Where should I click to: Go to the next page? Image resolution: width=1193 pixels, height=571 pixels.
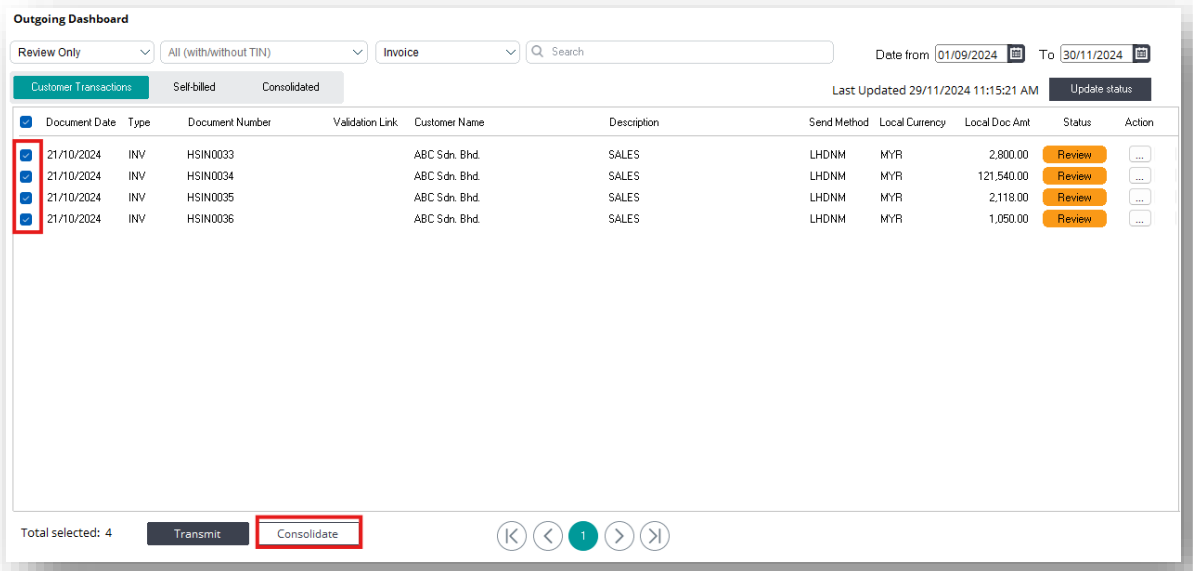619,536
